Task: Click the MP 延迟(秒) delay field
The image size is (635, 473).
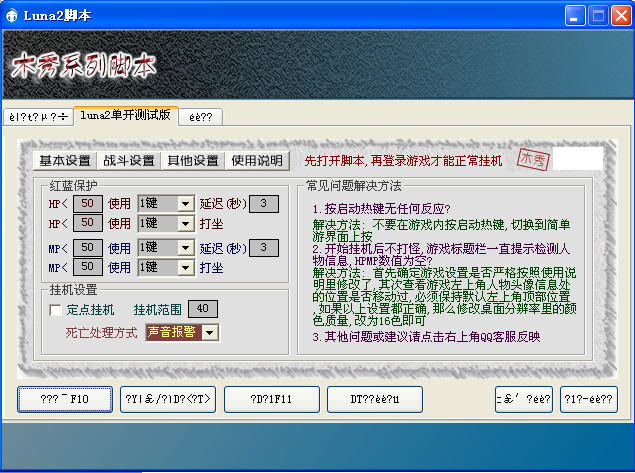Action: pos(264,247)
